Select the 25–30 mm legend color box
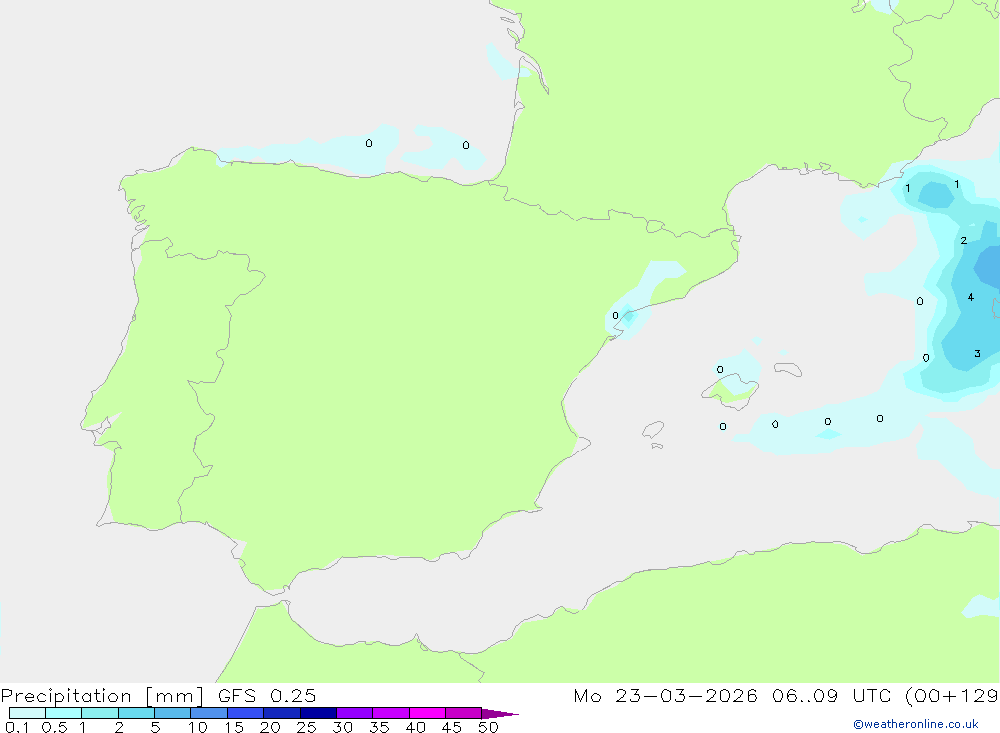The height and width of the screenshot is (733, 1000). tap(318, 713)
